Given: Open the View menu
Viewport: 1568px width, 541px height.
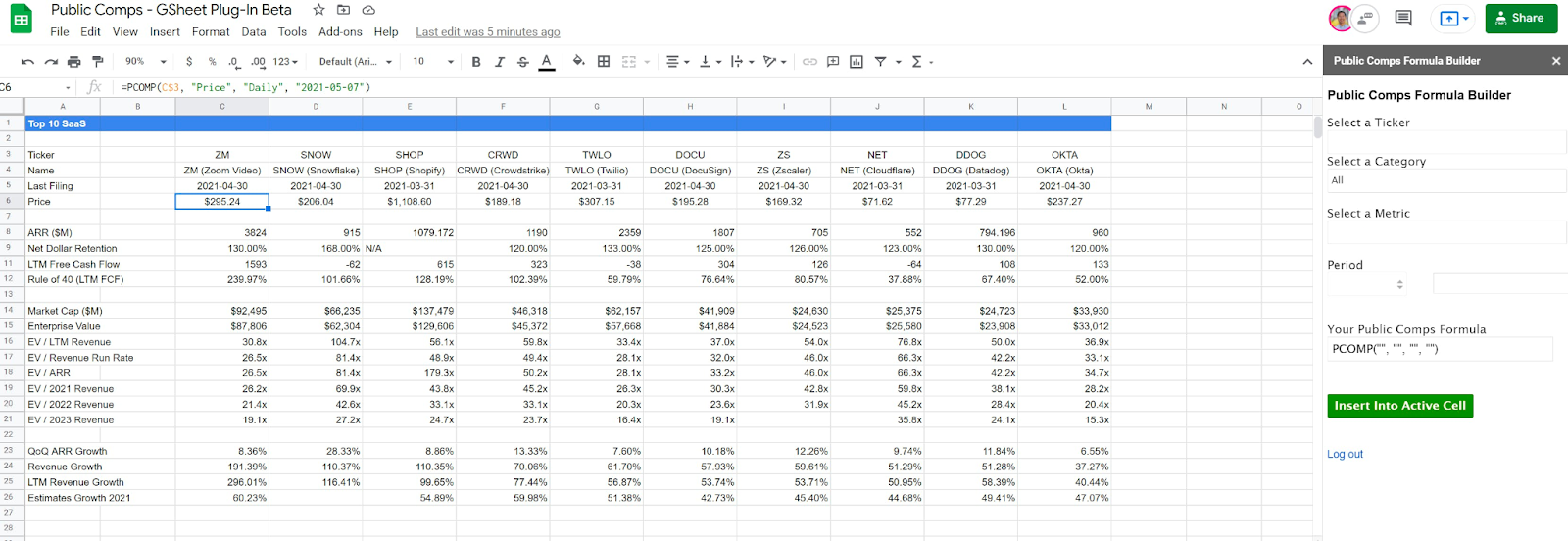Looking at the screenshot, I should click(125, 31).
